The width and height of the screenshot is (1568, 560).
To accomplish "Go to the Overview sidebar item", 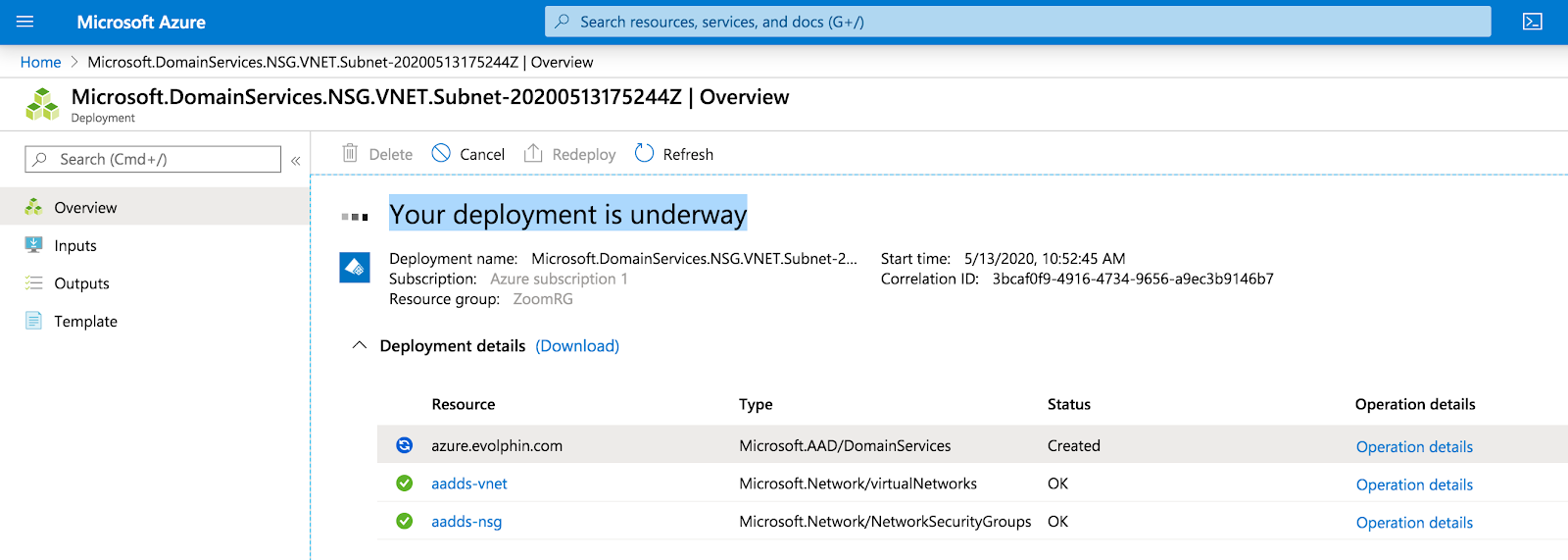I will pos(85,207).
